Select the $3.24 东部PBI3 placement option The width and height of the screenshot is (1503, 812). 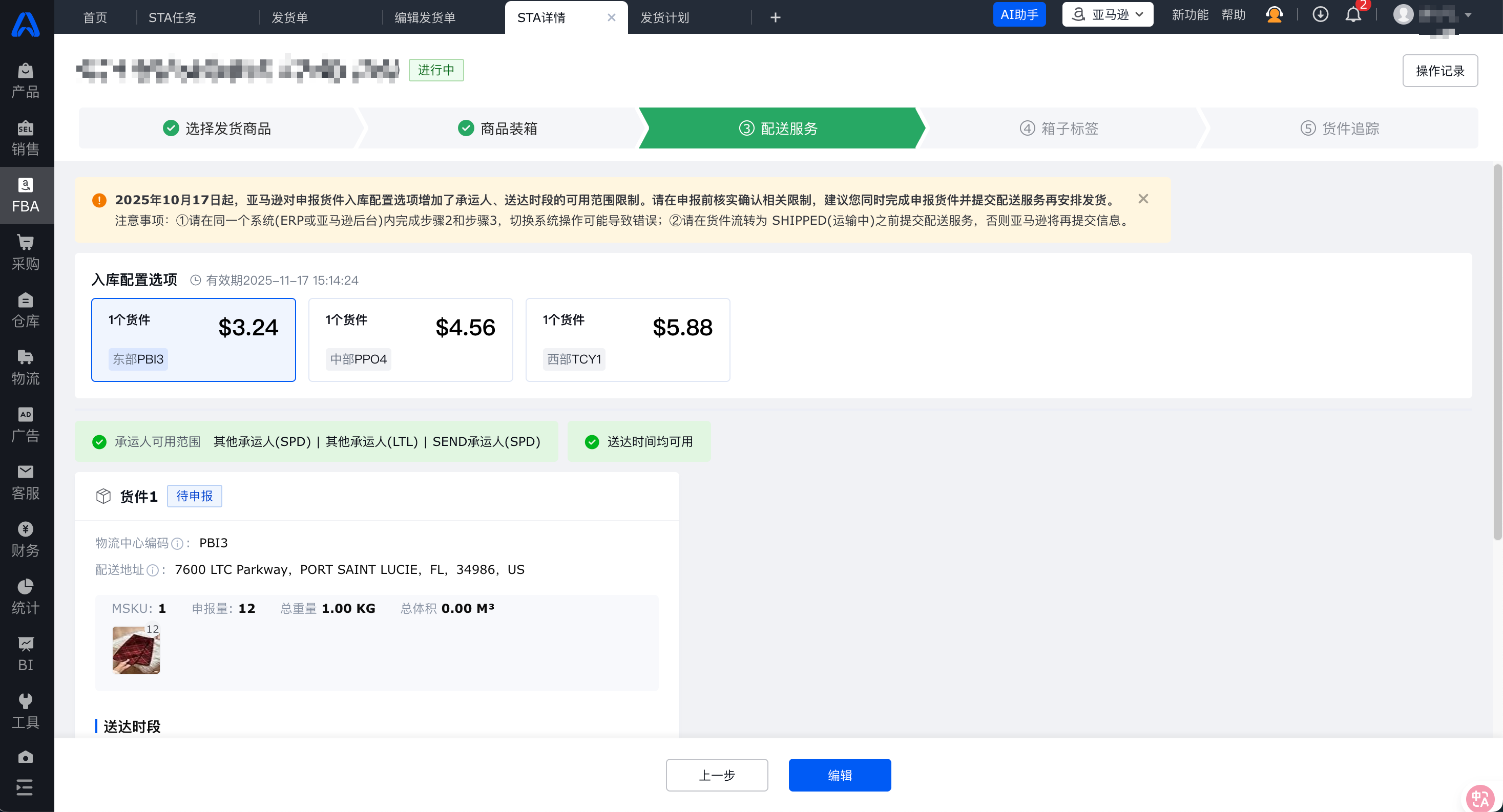point(194,340)
